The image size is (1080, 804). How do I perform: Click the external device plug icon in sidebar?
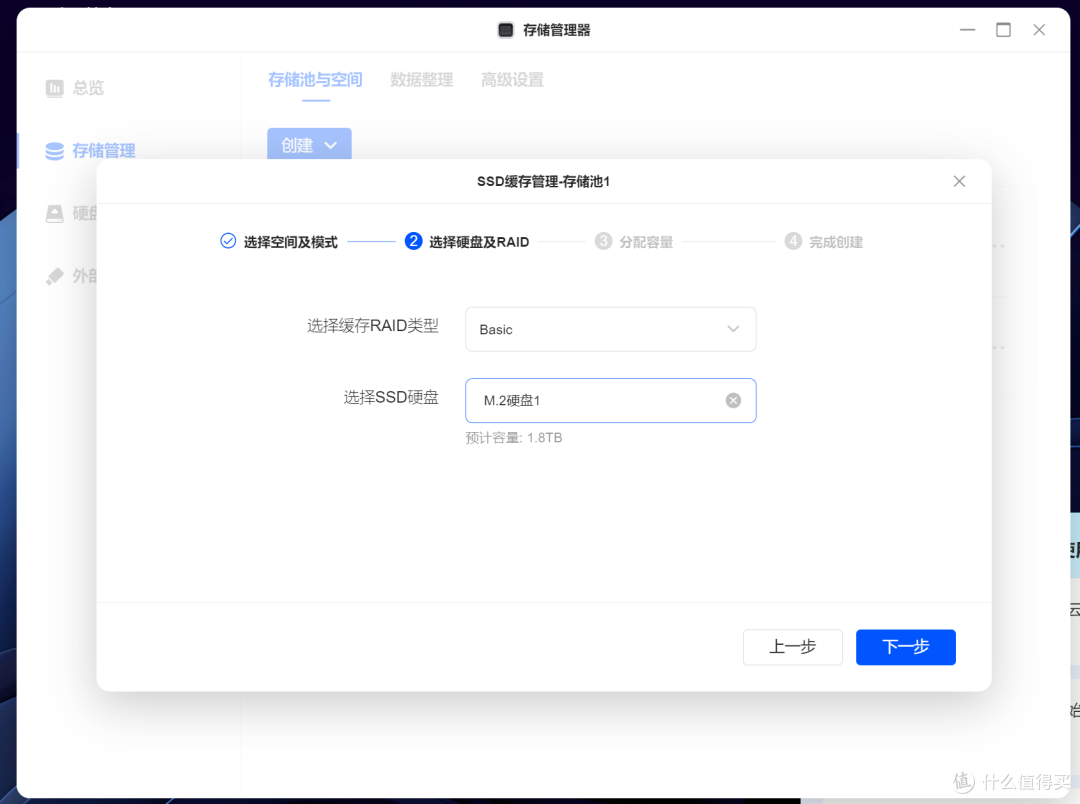tap(54, 276)
